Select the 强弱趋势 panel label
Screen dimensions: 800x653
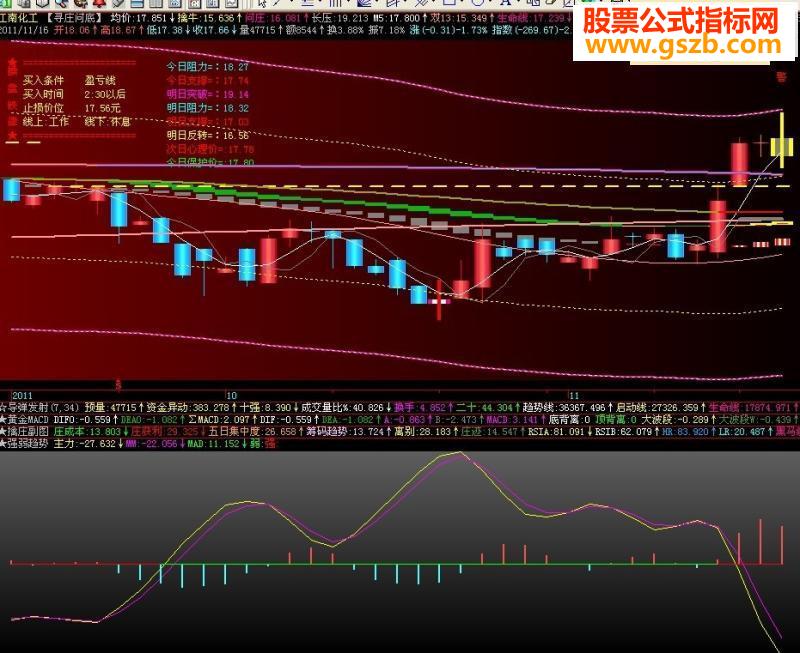coord(26,443)
